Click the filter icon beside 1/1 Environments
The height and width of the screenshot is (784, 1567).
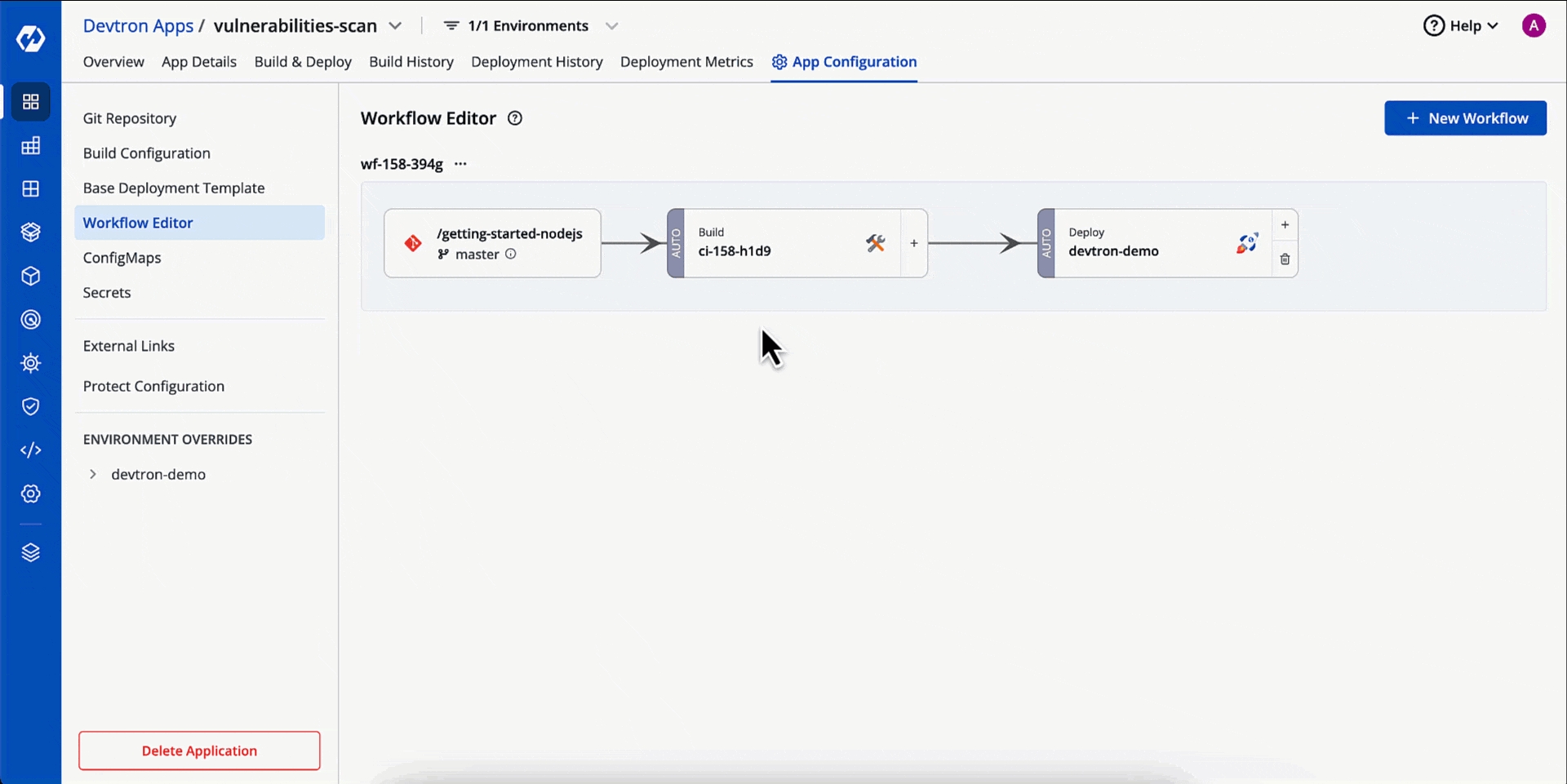pyautogui.click(x=451, y=26)
